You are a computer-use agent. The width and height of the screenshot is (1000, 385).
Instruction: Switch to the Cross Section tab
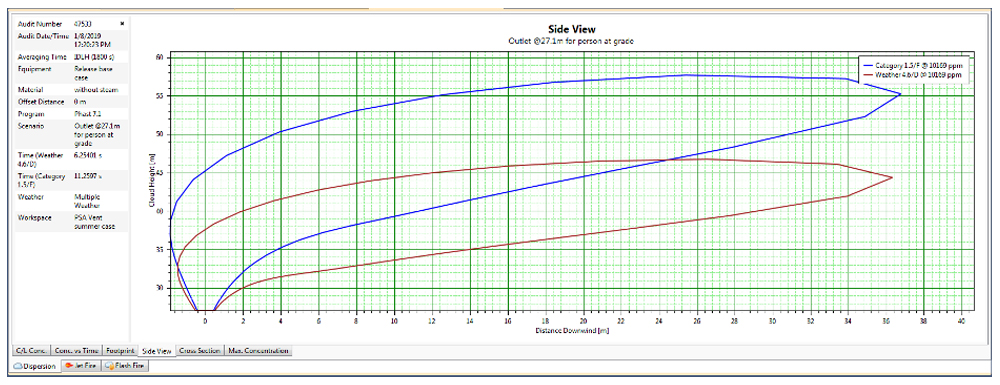point(200,351)
